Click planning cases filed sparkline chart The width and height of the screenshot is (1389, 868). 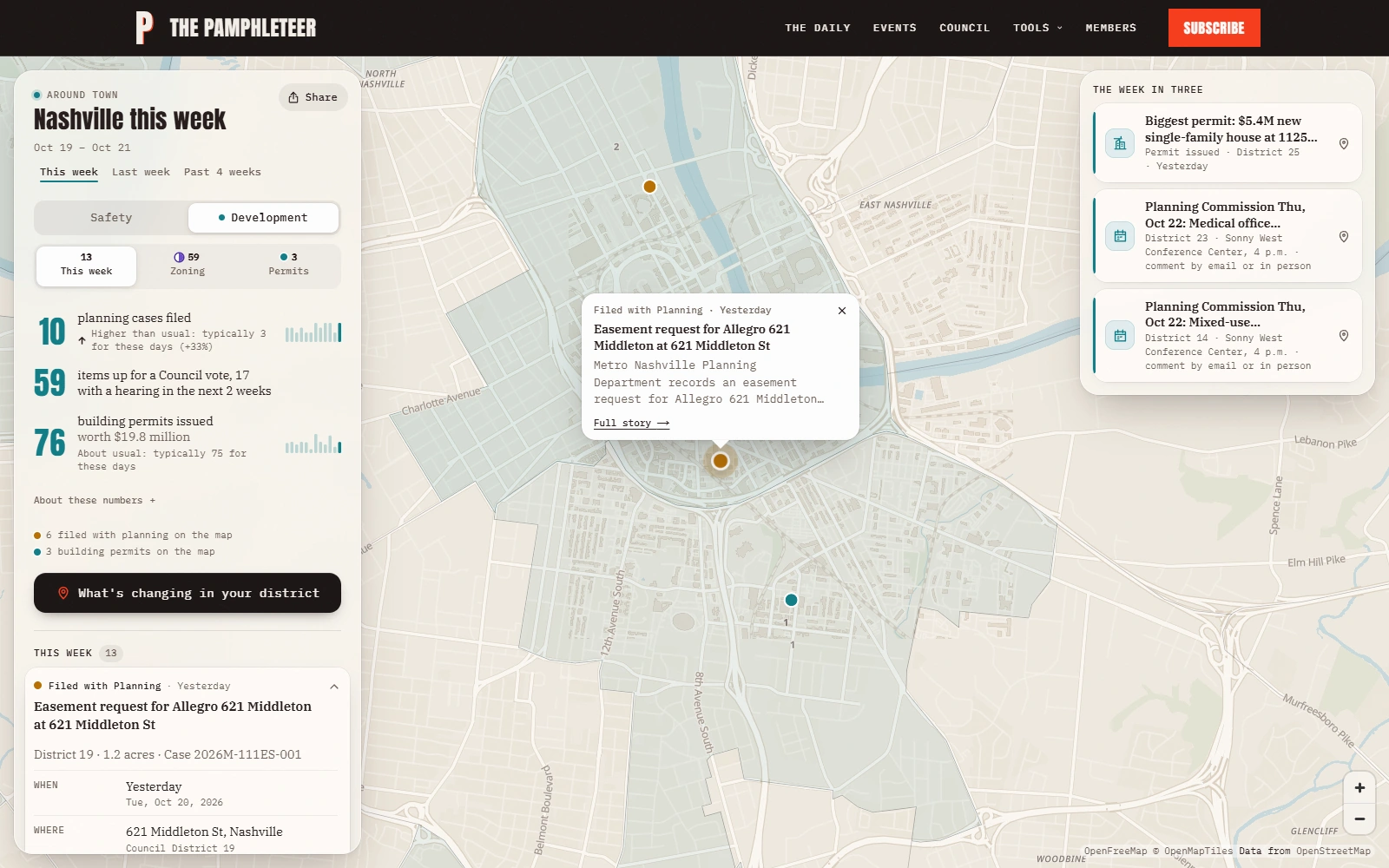coord(313,332)
